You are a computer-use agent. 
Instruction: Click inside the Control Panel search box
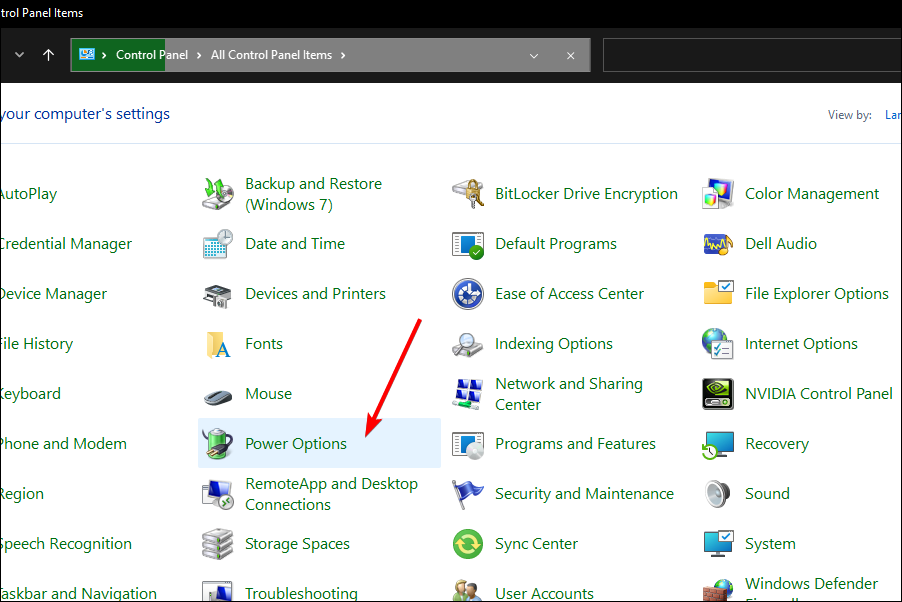point(750,56)
